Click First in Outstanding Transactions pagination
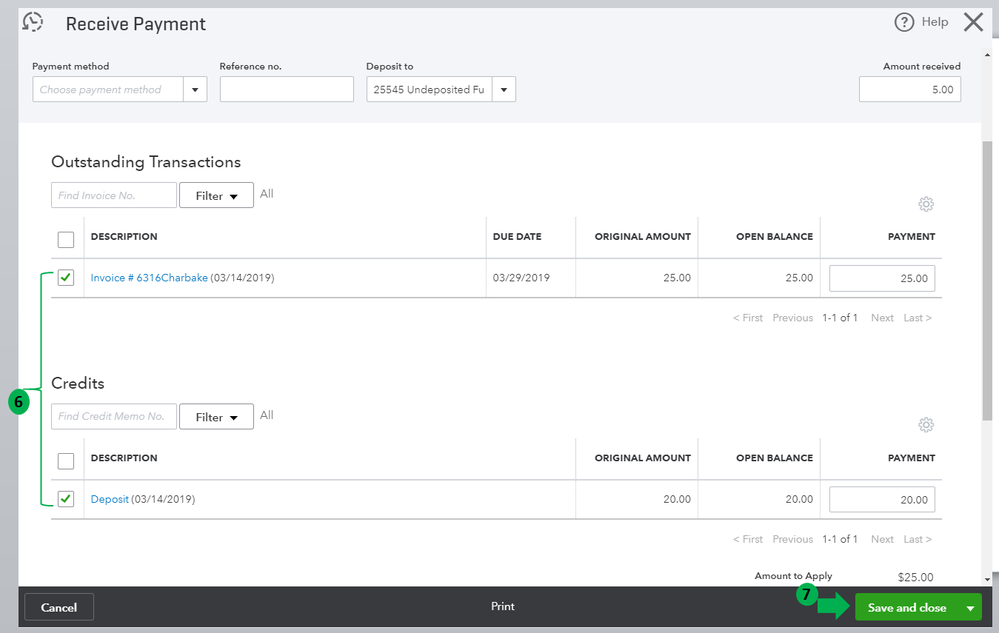999x633 pixels. [747, 317]
